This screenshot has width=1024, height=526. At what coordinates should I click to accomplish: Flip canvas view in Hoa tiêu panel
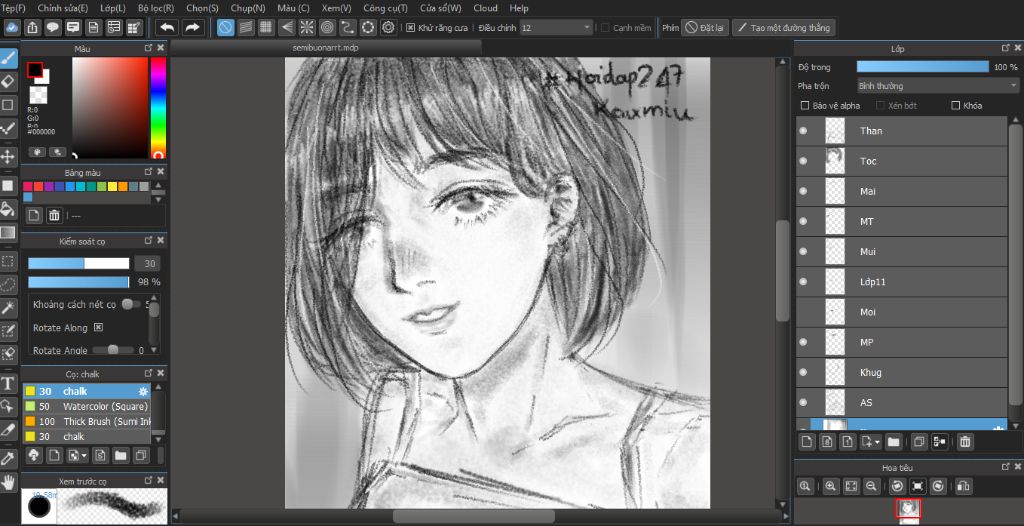963,486
